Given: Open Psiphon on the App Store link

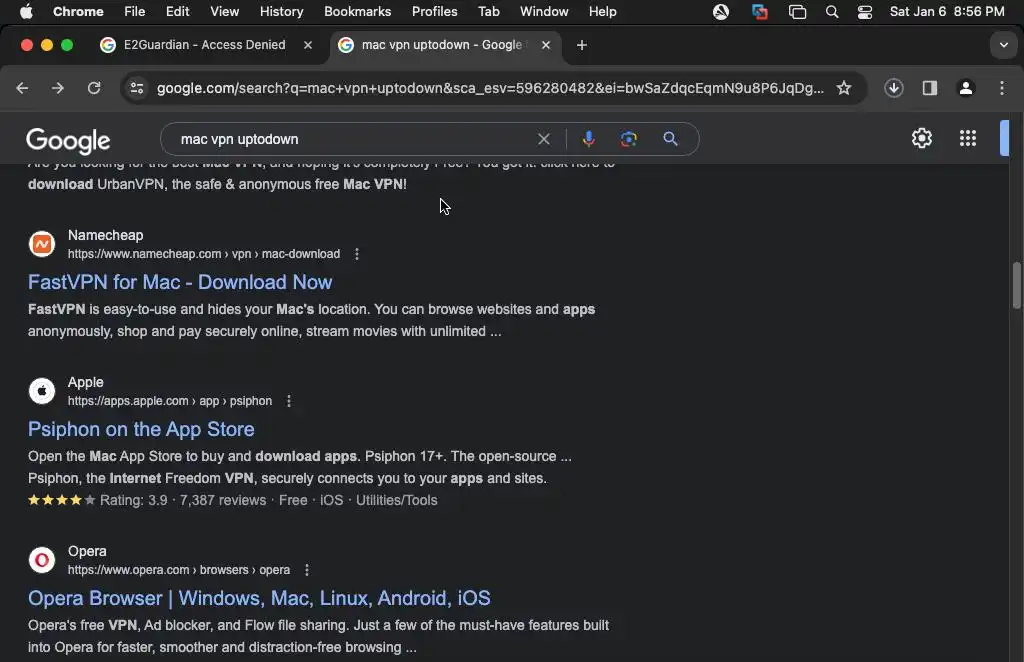Looking at the screenshot, I should (141, 429).
